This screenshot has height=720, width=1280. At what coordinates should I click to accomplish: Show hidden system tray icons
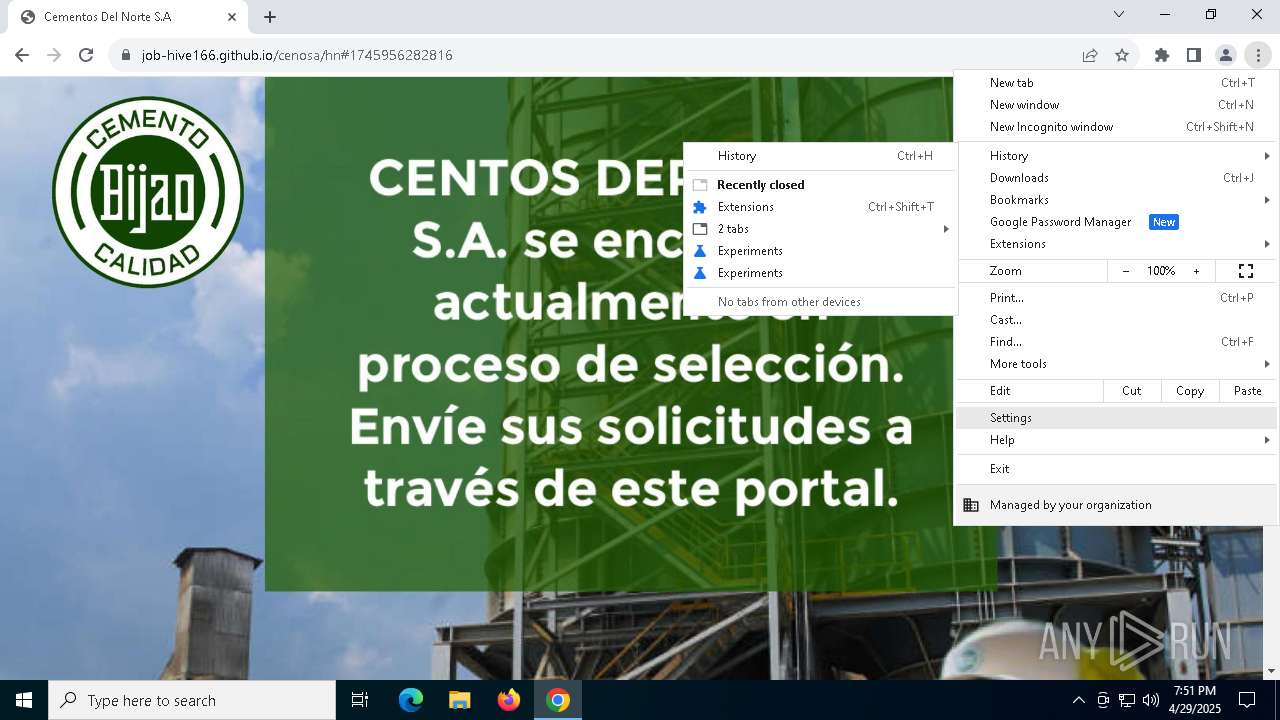(x=1079, y=700)
